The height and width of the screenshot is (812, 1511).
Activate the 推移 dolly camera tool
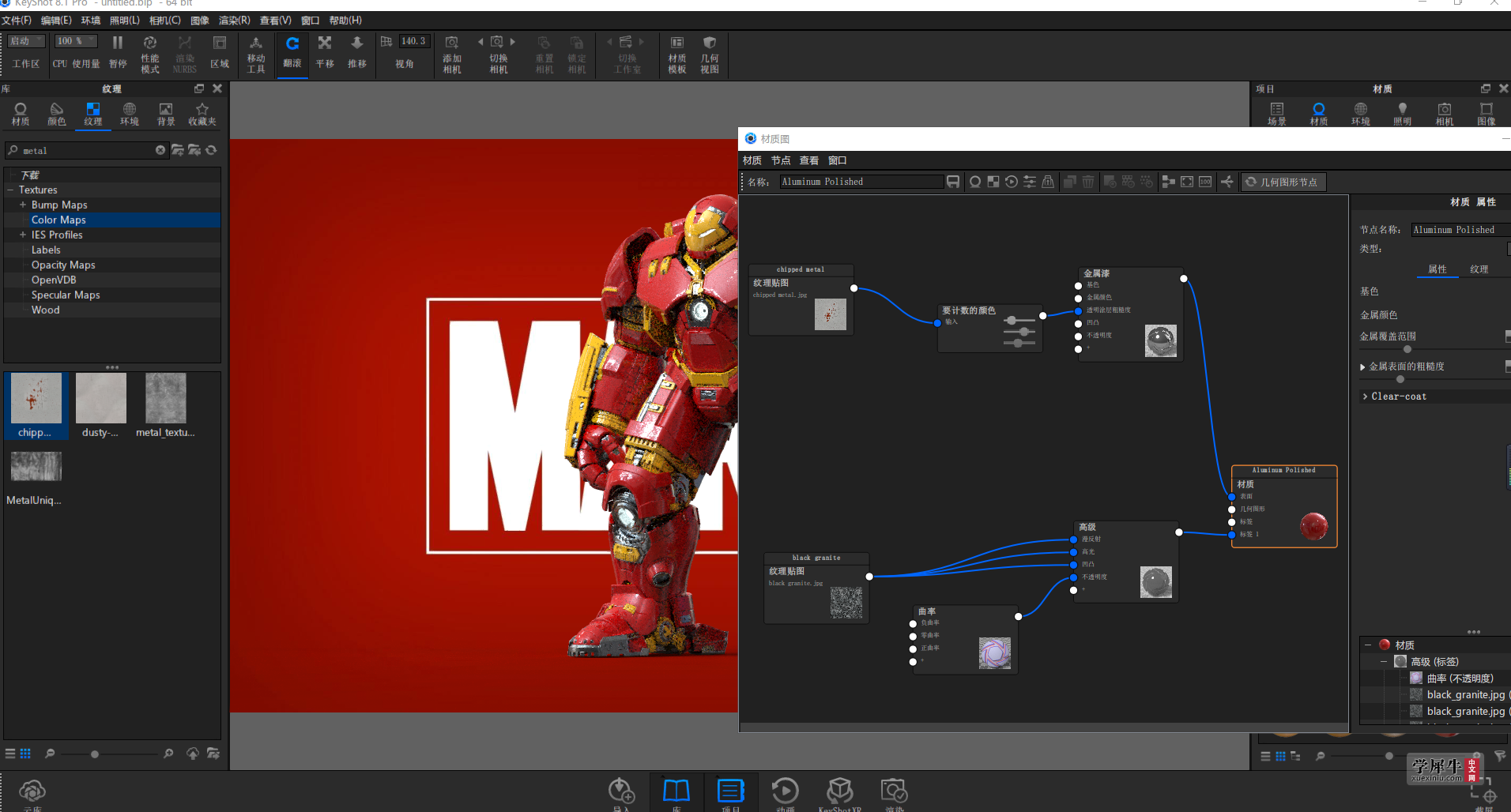click(x=357, y=52)
